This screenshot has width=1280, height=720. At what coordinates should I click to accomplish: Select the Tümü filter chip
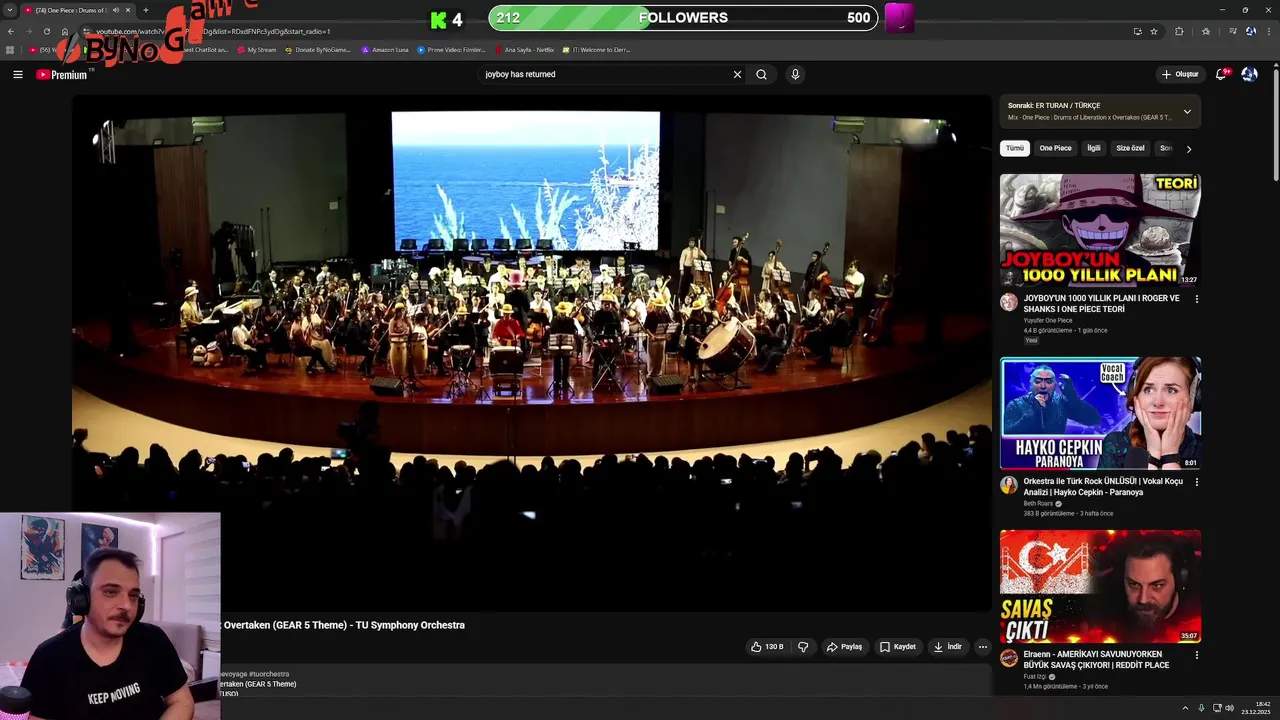[1015, 148]
